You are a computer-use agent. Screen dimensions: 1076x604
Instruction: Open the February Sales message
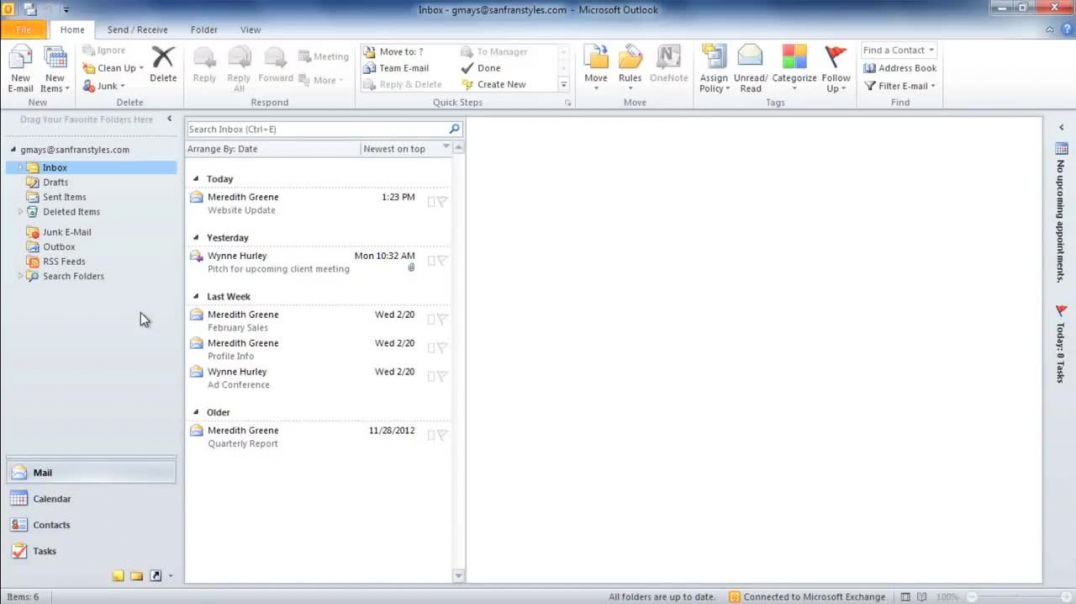coord(318,321)
